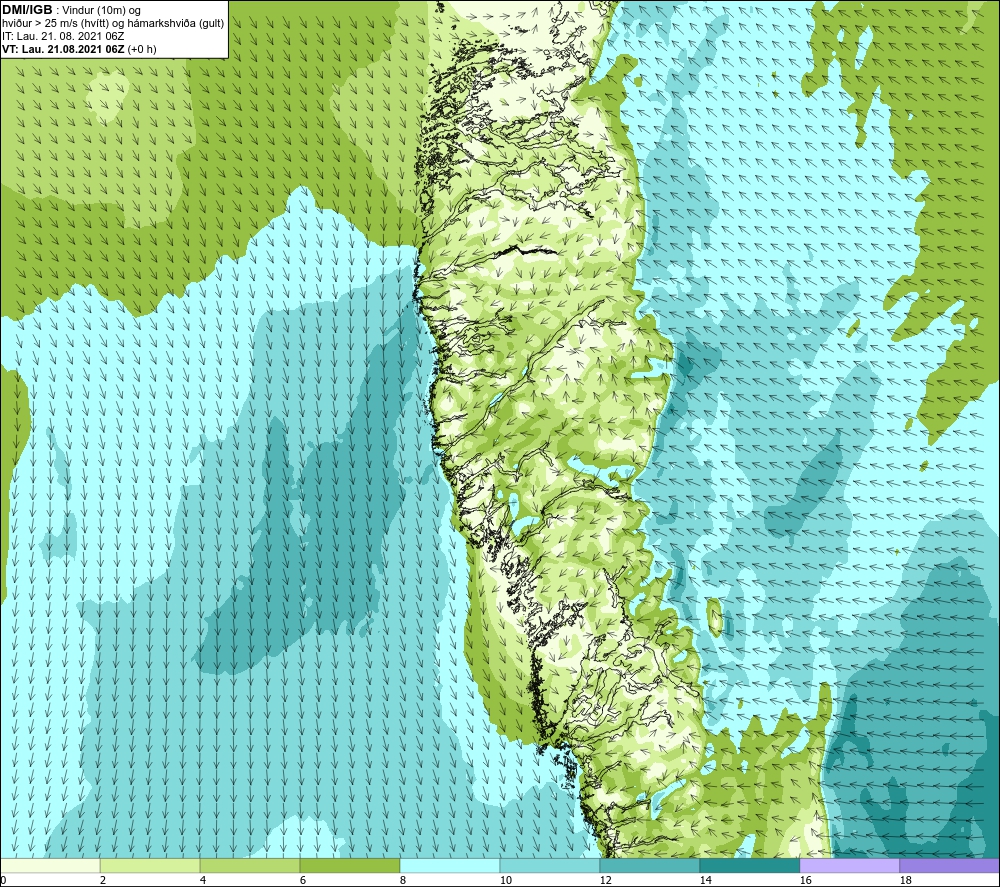Click the legend value label '18'
The image size is (1000, 887).
point(906,880)
